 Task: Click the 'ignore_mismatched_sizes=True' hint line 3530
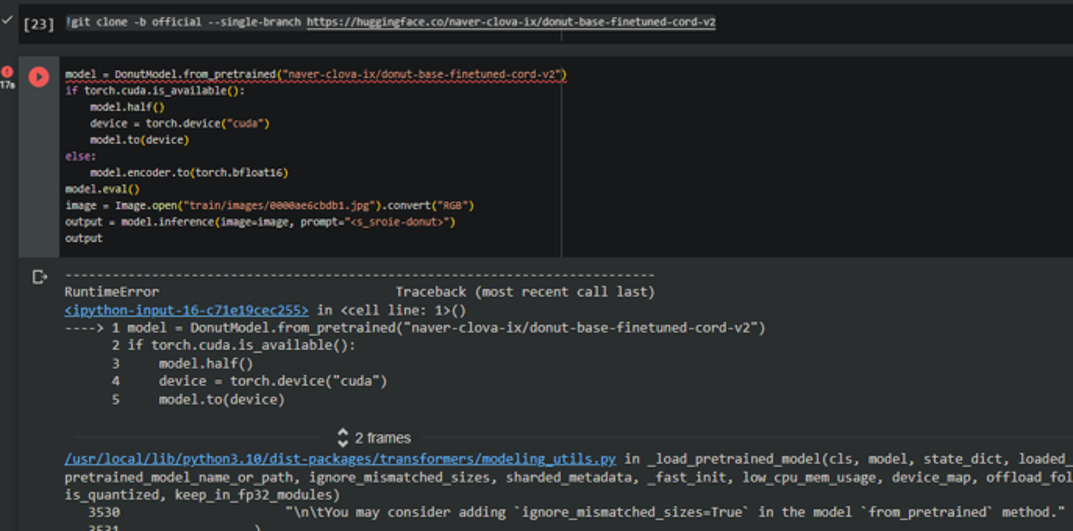578,511
